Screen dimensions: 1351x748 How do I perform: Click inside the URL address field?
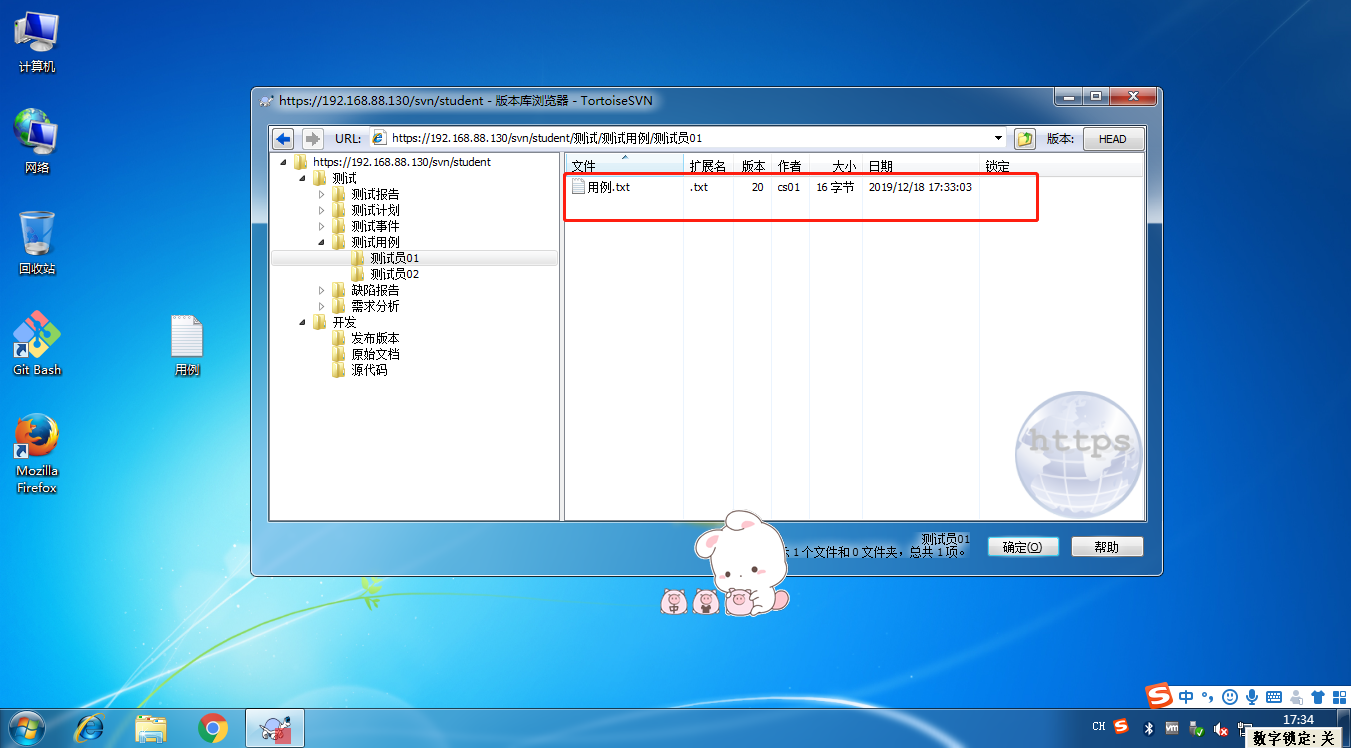690,139
